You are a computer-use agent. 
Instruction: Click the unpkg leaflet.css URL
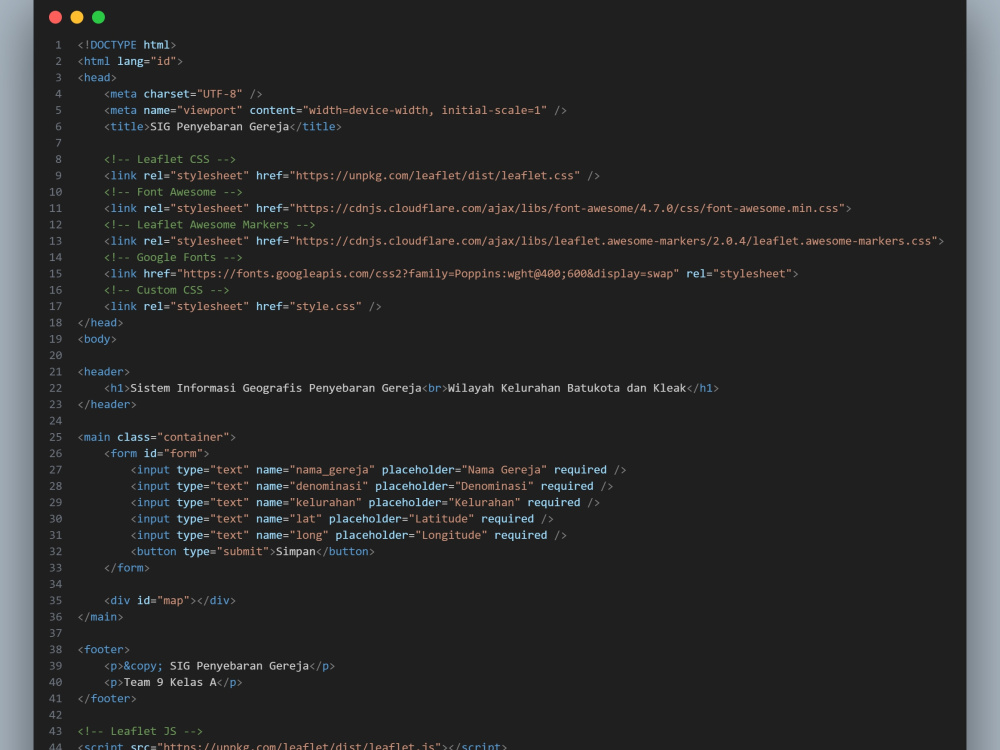[435, 175]
